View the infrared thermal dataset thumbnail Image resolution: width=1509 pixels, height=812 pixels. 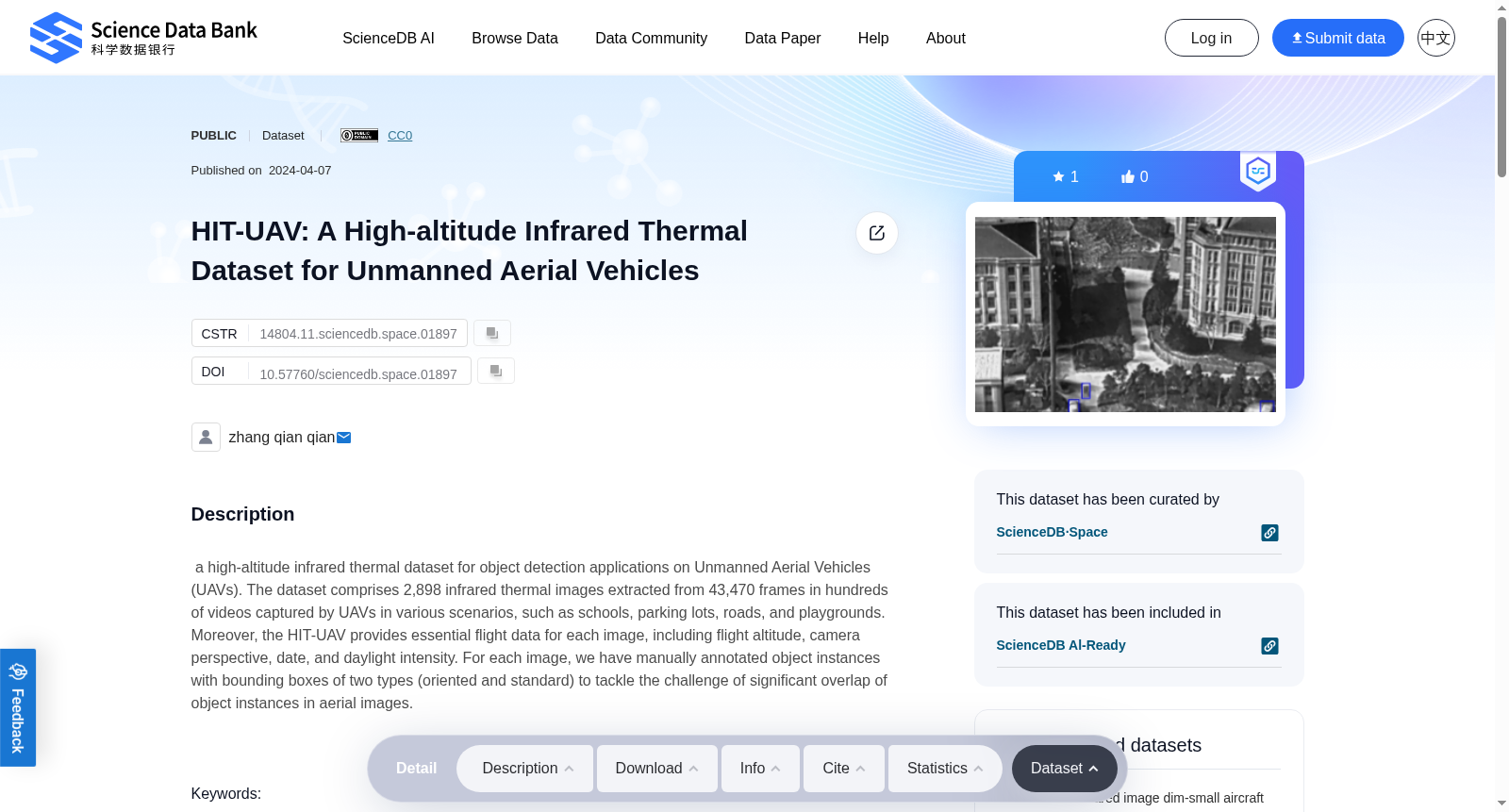point(1125,314)
